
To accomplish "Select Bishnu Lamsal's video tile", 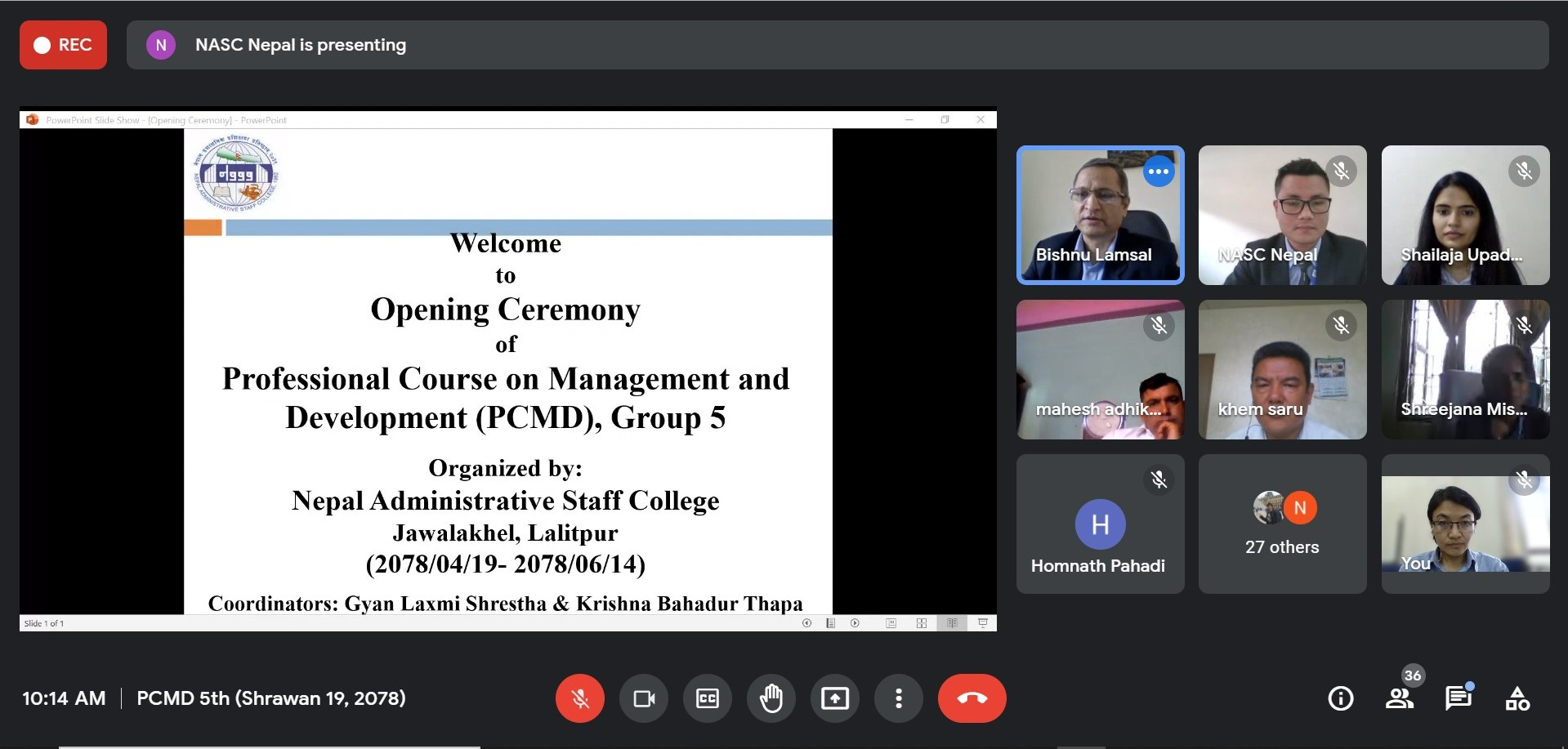I will click(1100, 216).
